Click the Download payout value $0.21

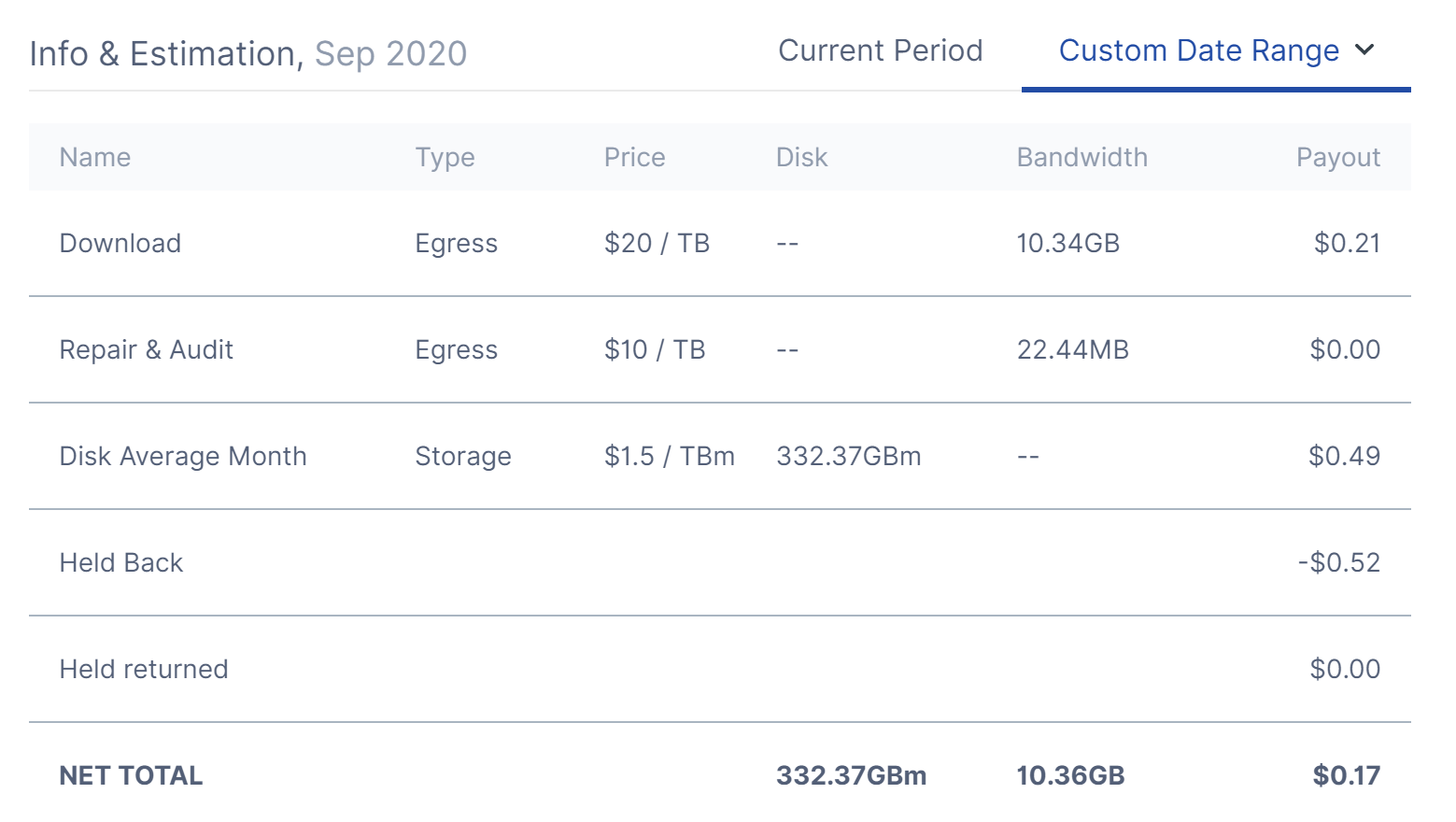(1347, 243)
